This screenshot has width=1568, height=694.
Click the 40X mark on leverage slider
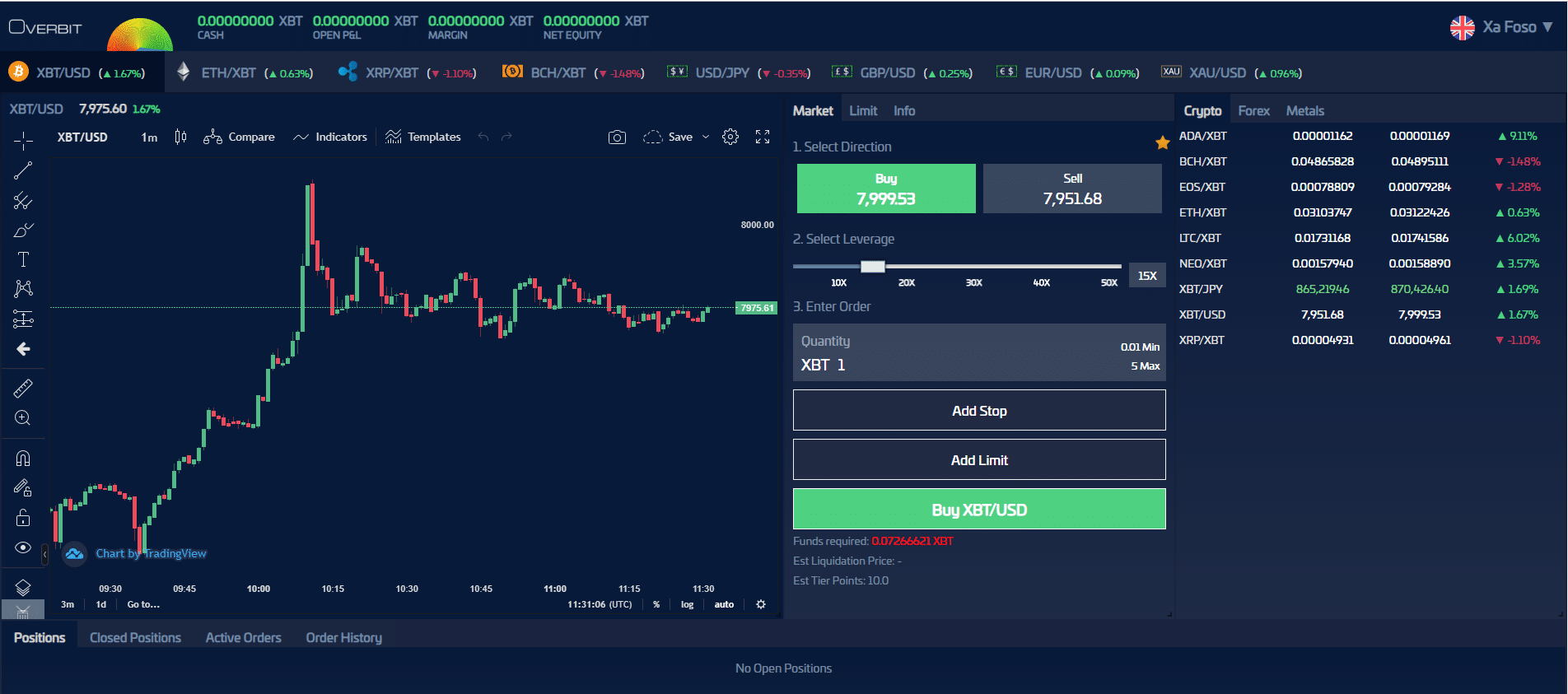click(x=1041, y=282)
